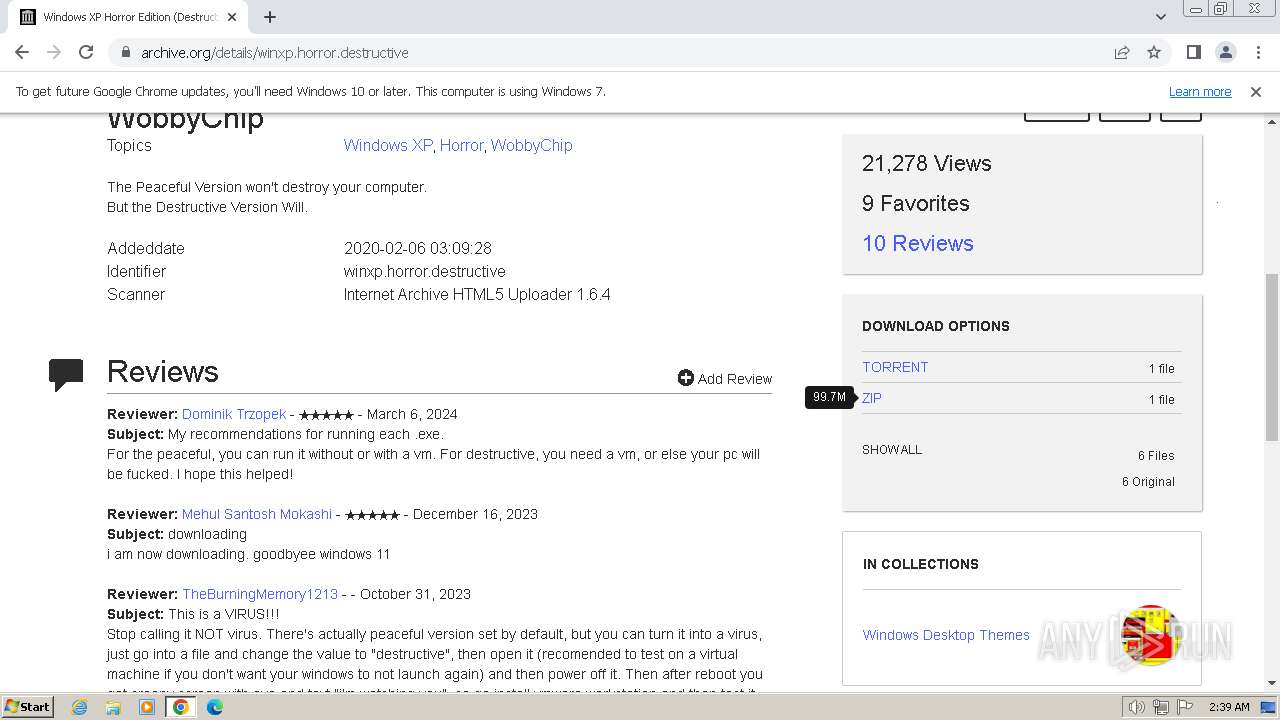Open the Learn more link
The width and height of the screenshot is (1280, 720).
click(1200, 91)
